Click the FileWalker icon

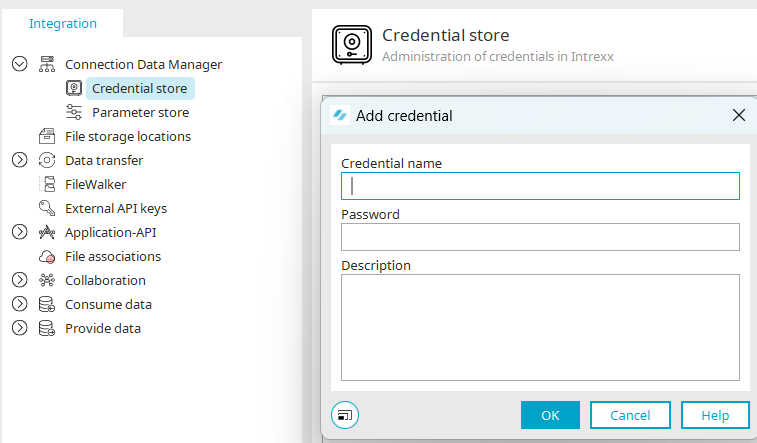click(x=47, y=184)
